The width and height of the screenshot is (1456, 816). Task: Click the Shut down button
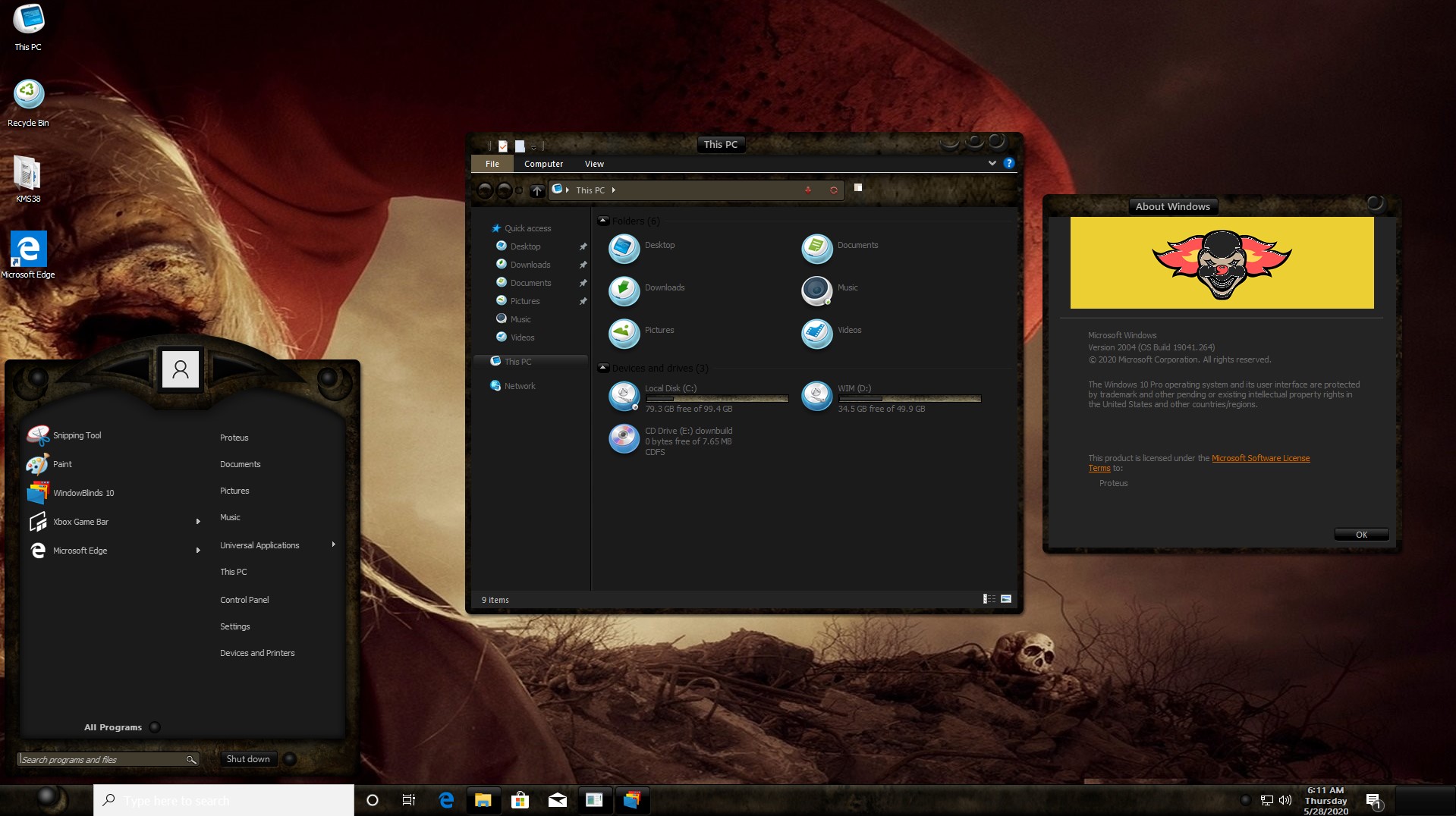tap(248, 759)
